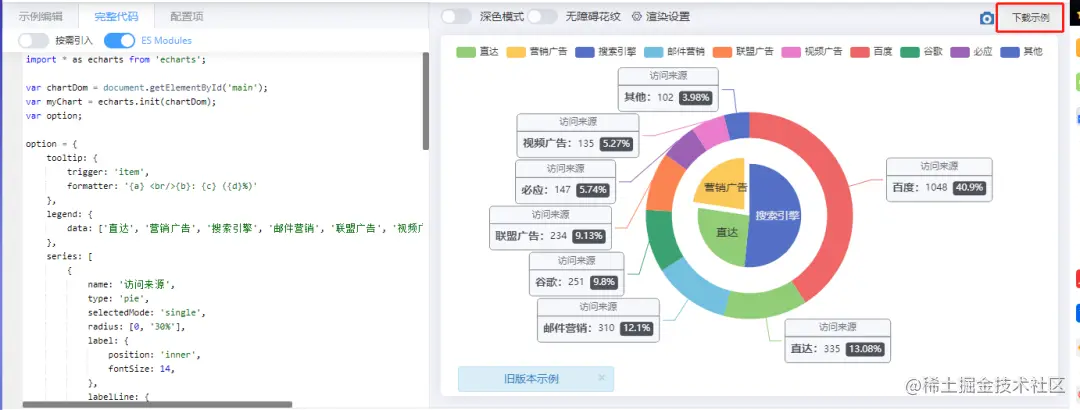Click 旧版本示例 old version link
The image size is (1080, 410).
[531, 379]
